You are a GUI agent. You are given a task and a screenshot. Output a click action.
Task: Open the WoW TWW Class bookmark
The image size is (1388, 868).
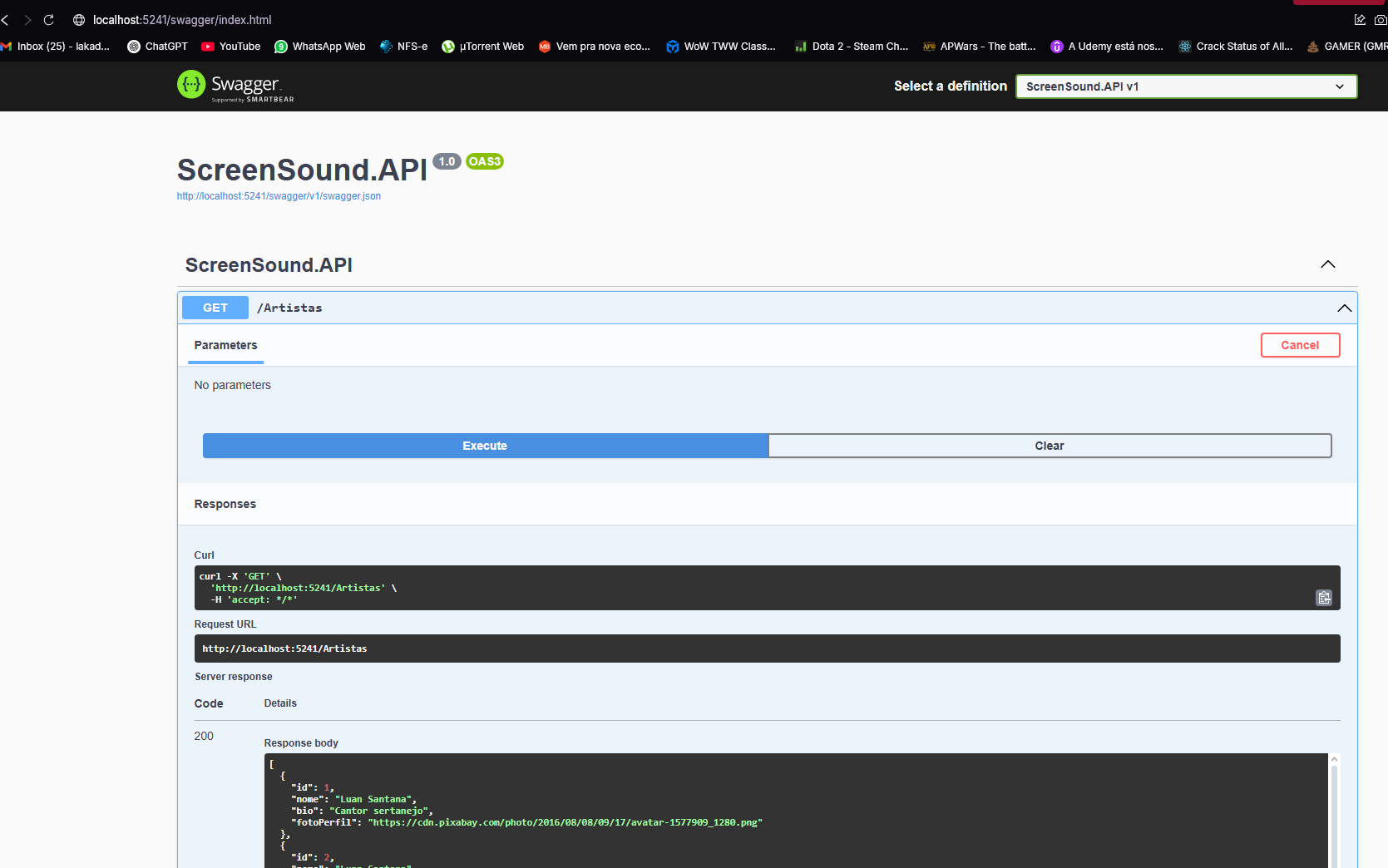point(721,47)
